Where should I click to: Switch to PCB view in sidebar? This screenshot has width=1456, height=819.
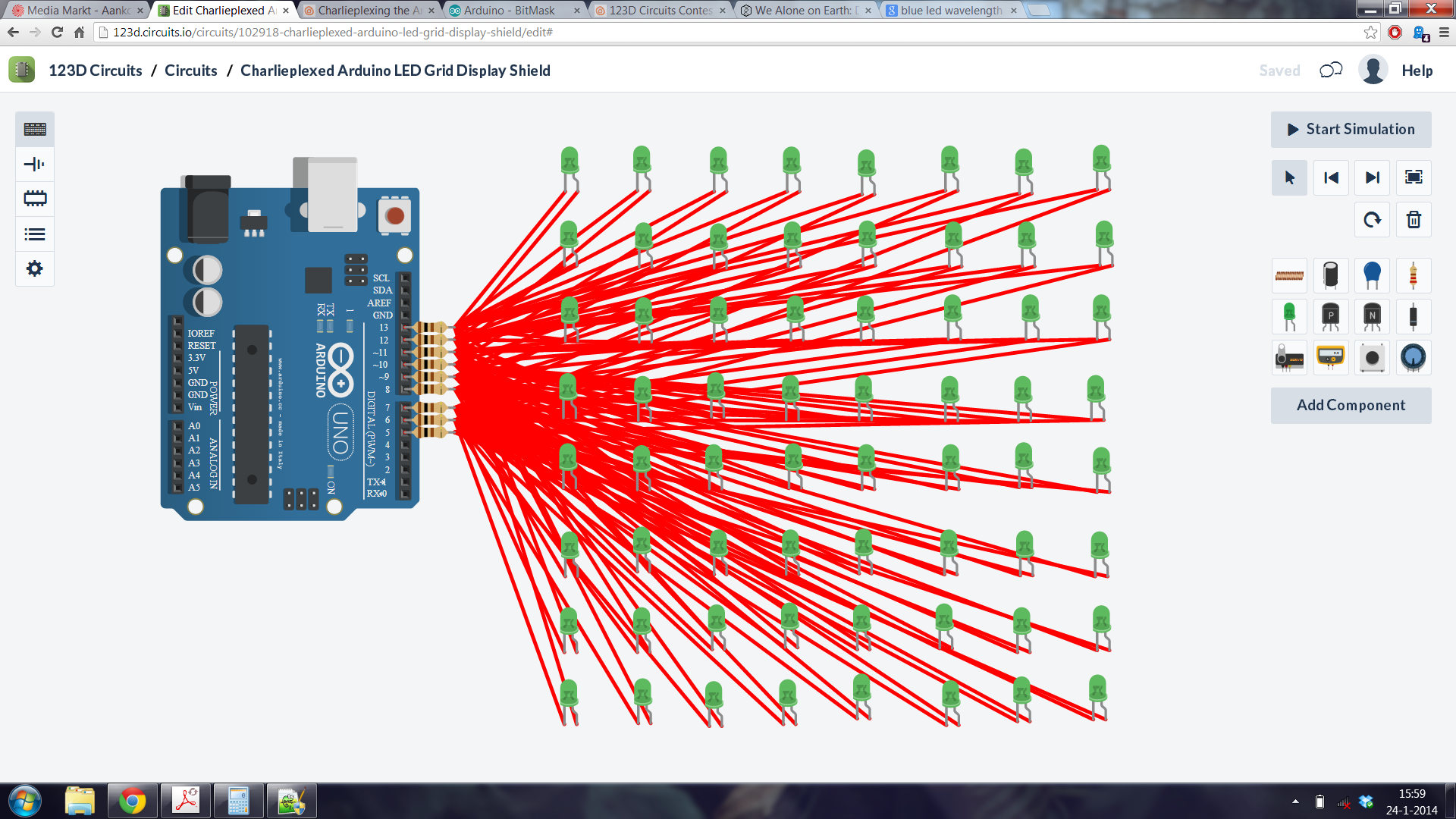pos(33,199)
